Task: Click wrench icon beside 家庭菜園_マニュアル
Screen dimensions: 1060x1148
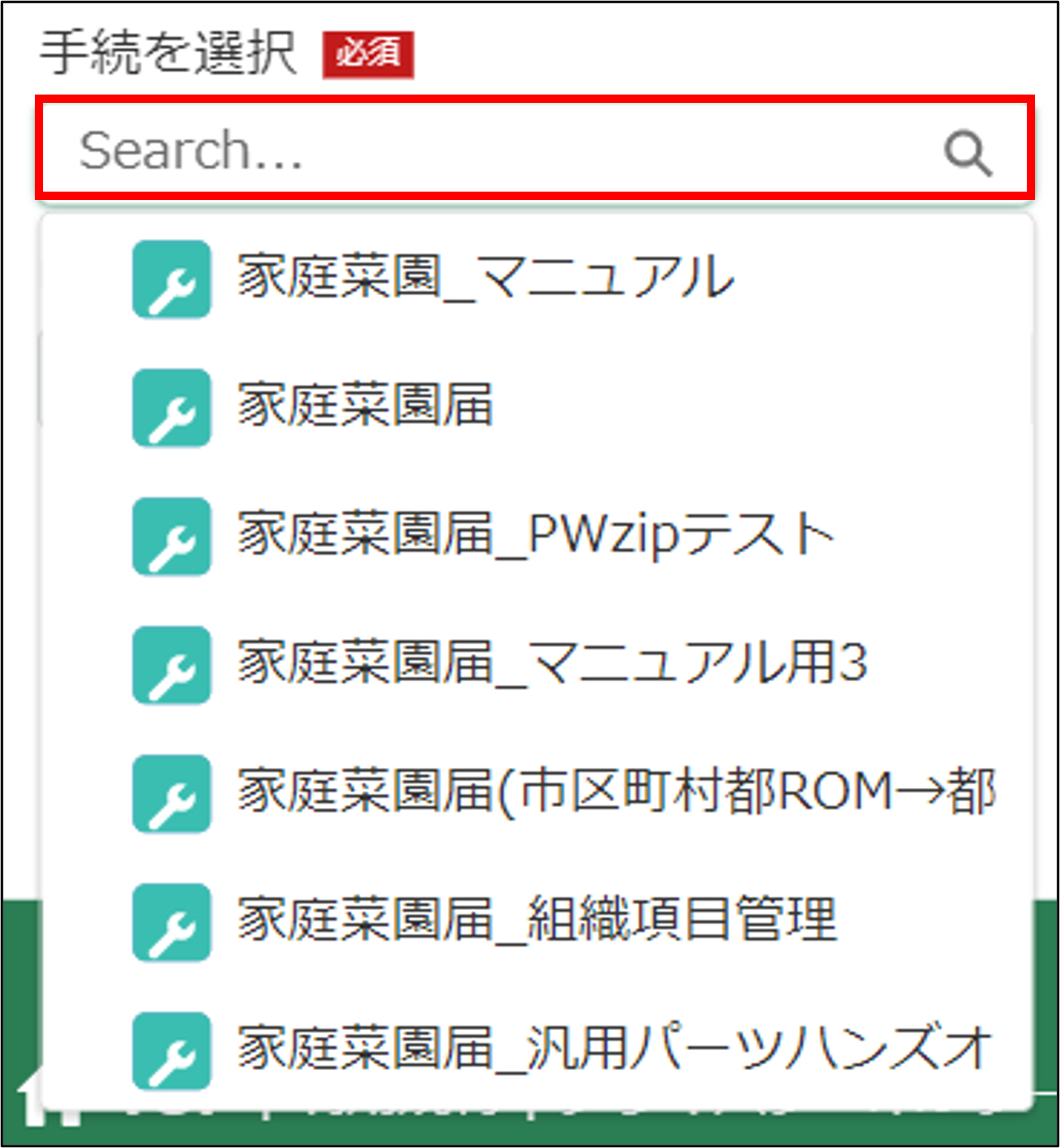Action: point(172,280)
